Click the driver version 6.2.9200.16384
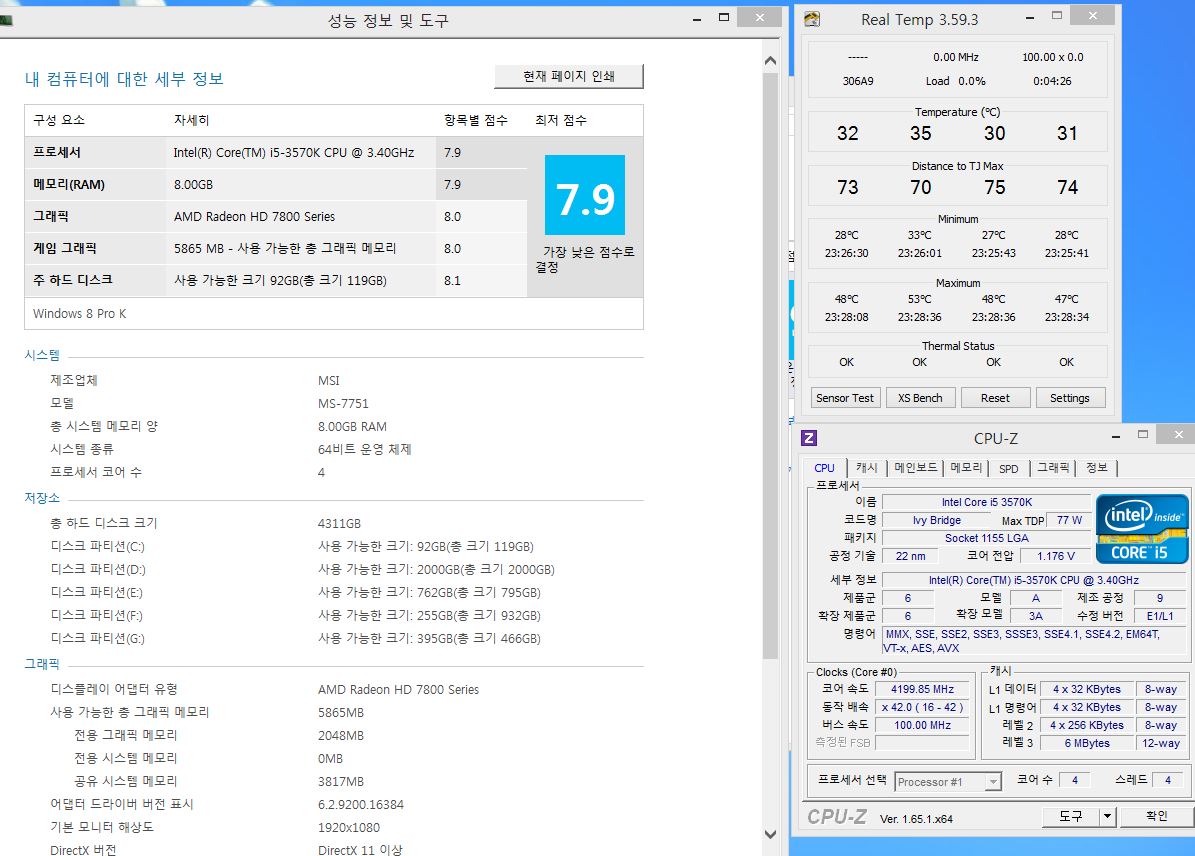1195x856 pixels. tap(360, 804)
